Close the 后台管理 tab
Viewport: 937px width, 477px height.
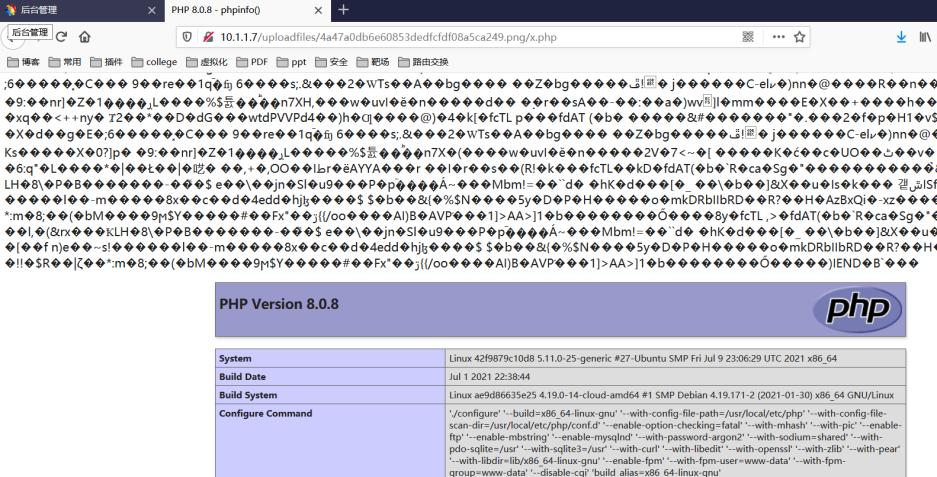(x=152, y=10)
